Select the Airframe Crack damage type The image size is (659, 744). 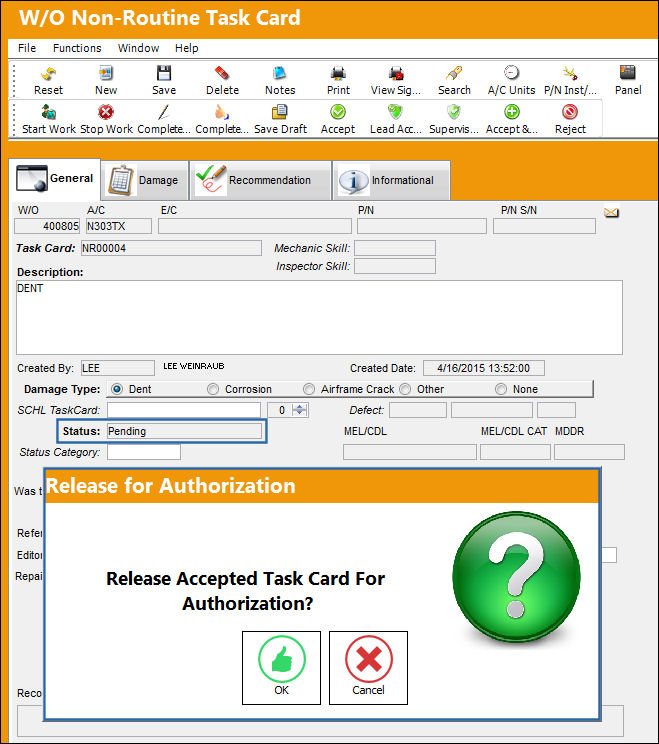coord(309,389)
